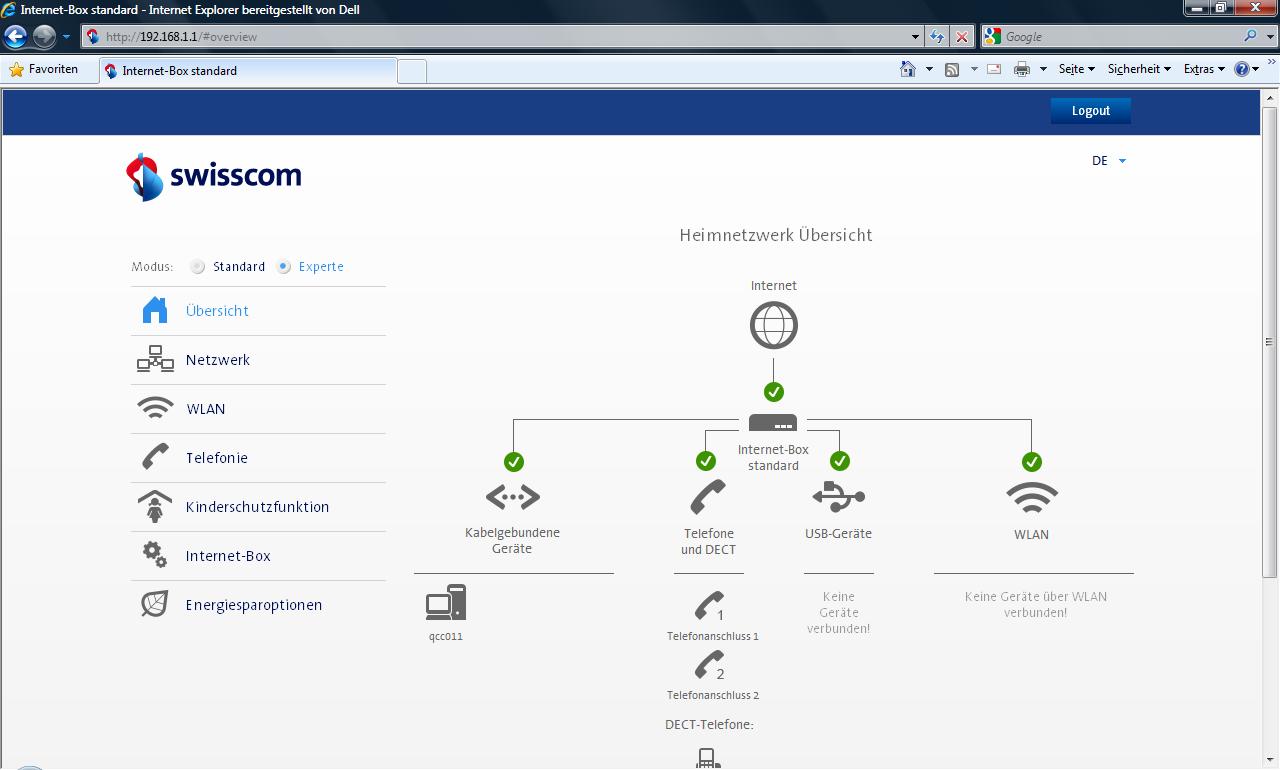The image size is (1280, 770).
Task: Expand the Sicherheit toolbar menu
Action: pyautogui.click(x=1139, y=69)
